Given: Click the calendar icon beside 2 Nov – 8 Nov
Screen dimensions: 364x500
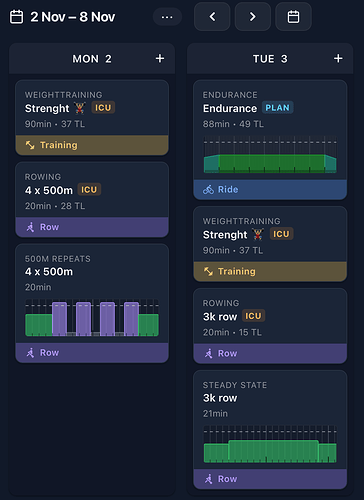Looking at the screenshot, I should click(x=16, y=17).
